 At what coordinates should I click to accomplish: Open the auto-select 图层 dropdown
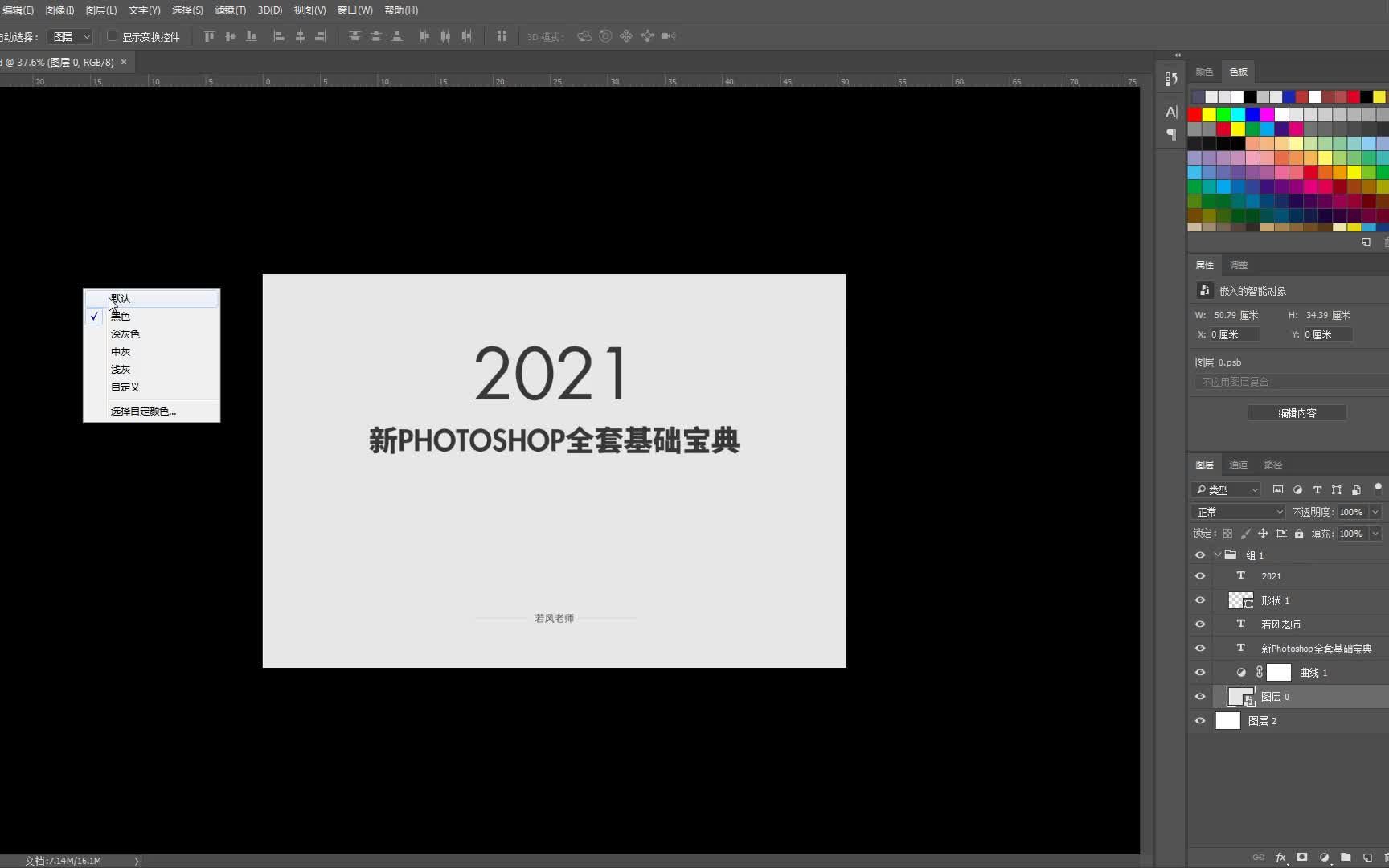click(x=71, y=37)
